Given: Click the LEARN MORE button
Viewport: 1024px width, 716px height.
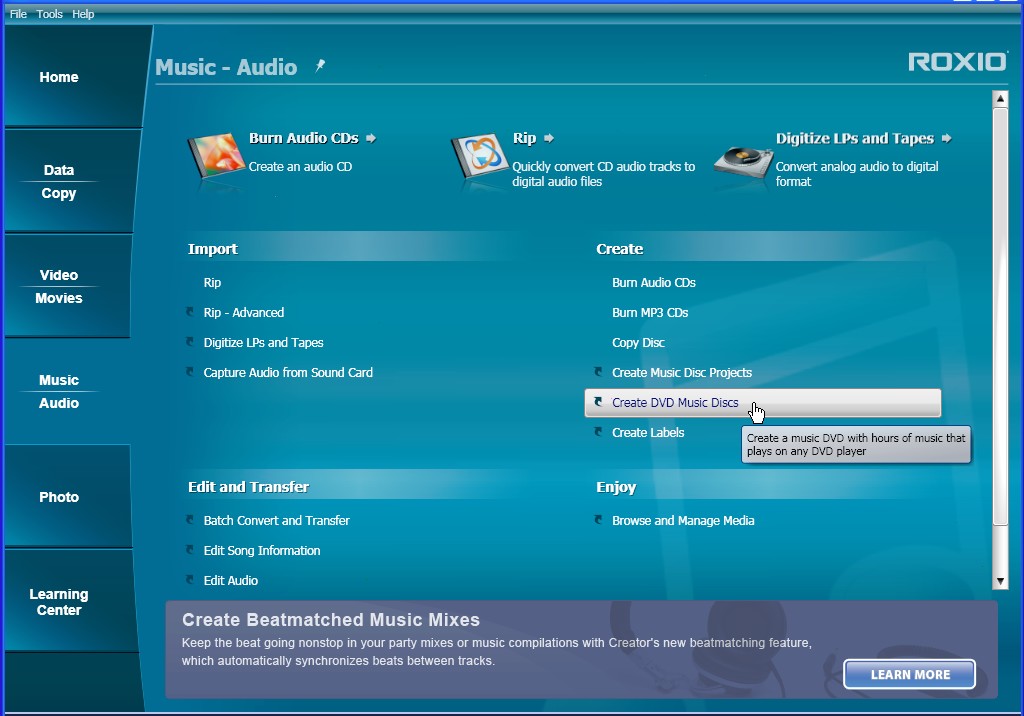Looking at the screenshot, I should click(910, 674).
